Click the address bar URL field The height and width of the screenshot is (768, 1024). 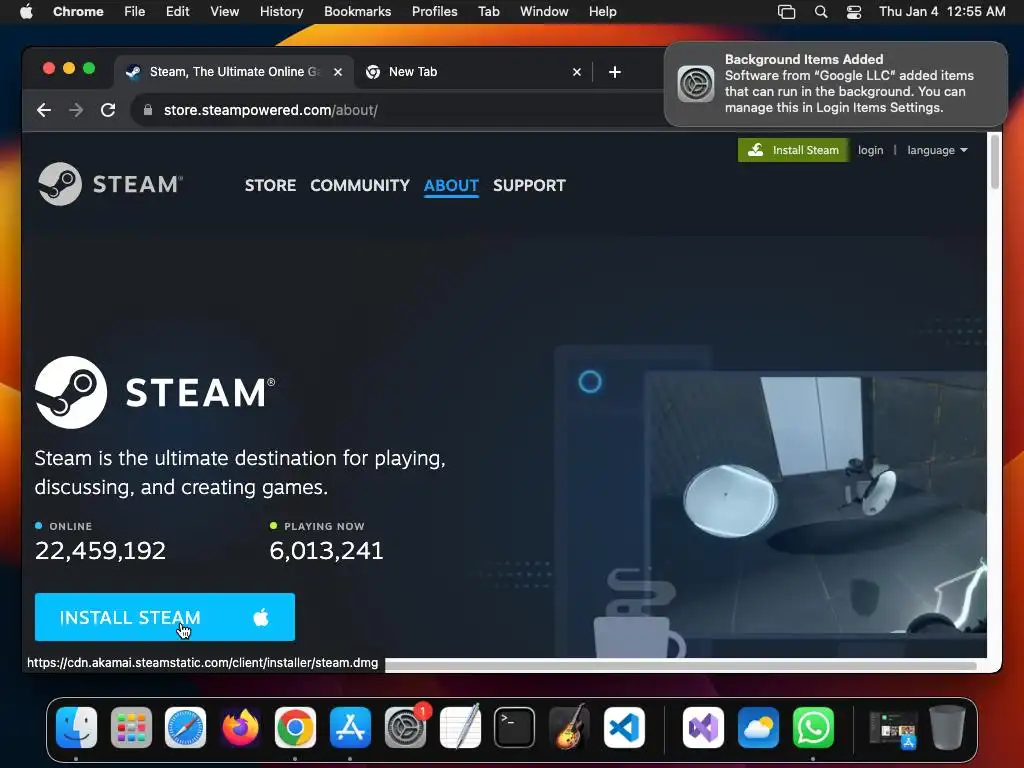tap(398, 110)
